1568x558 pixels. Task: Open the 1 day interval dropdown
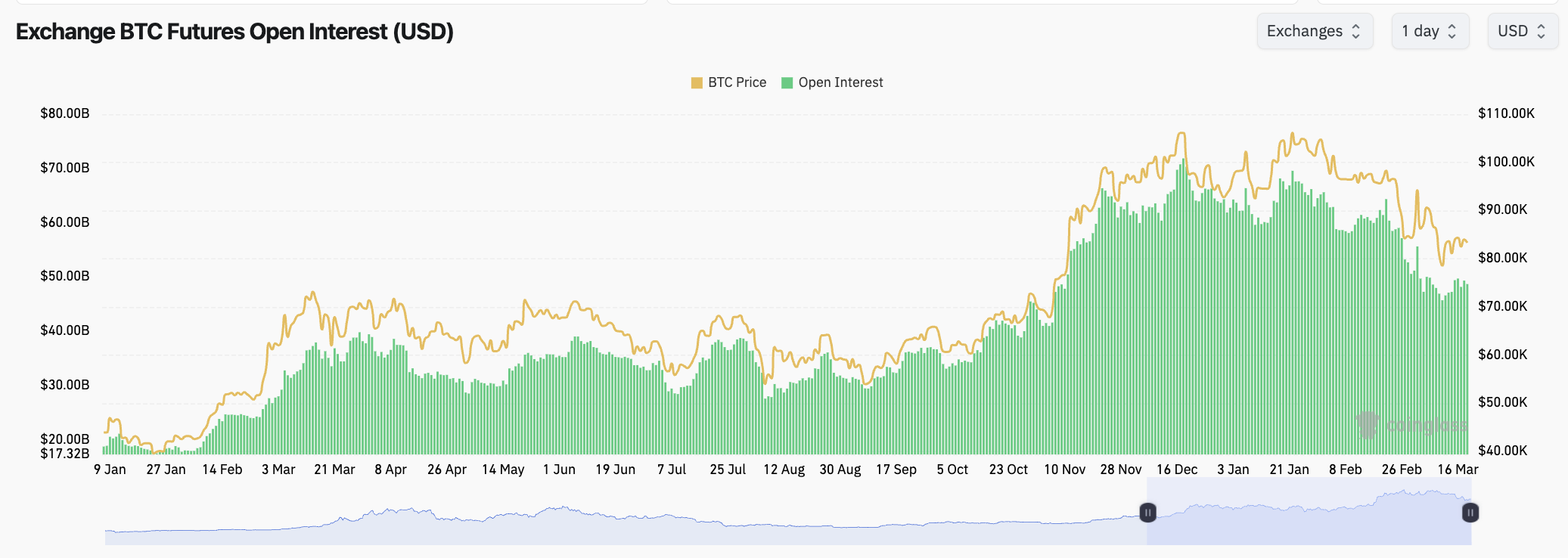(1429, 31)
